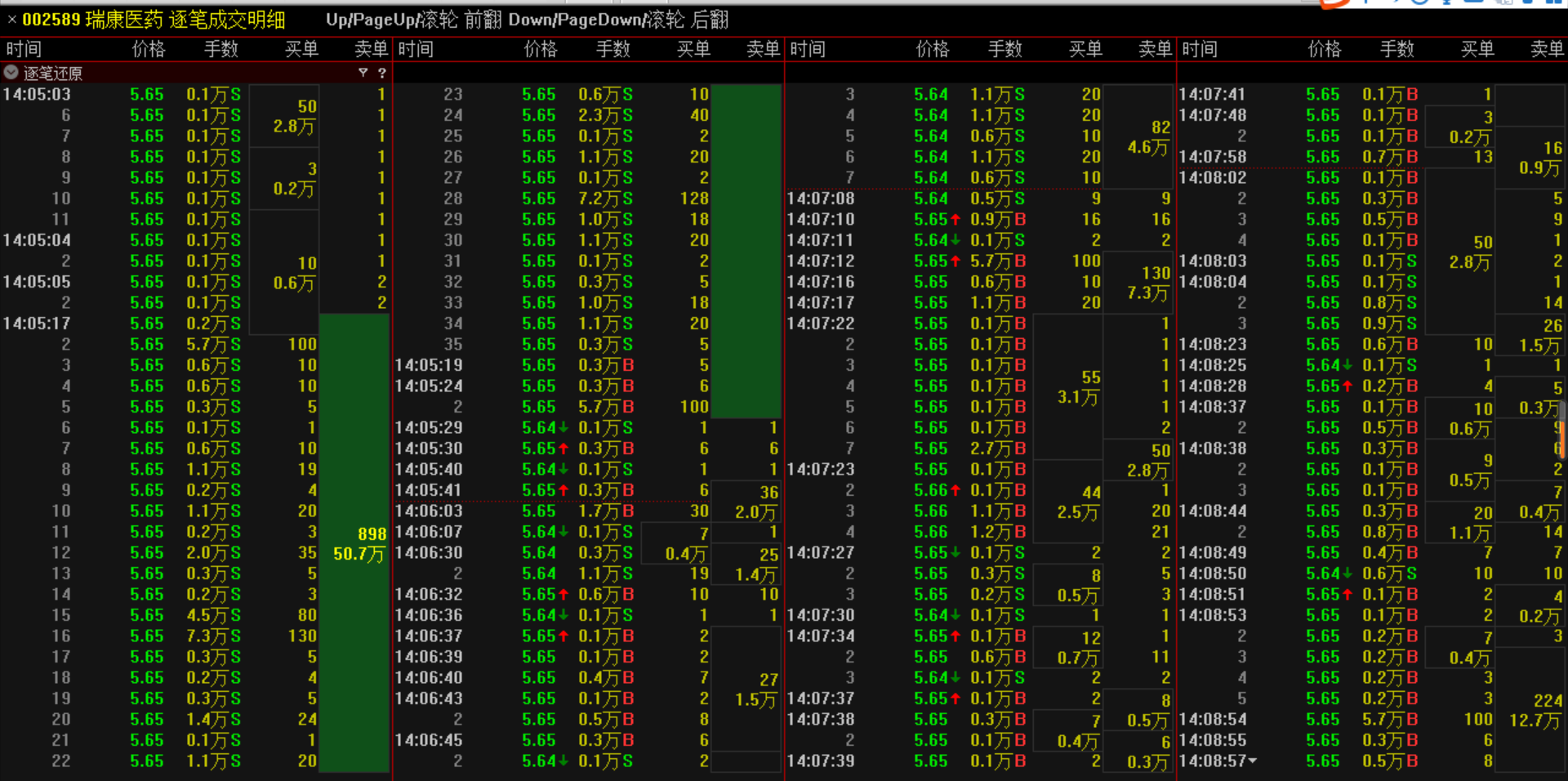Image resolution: width=1568 pixels, height=781 pixels.
Task: Click red up arrow at 14:07:23 5.66 price
Action: click(x=955, y=490)
